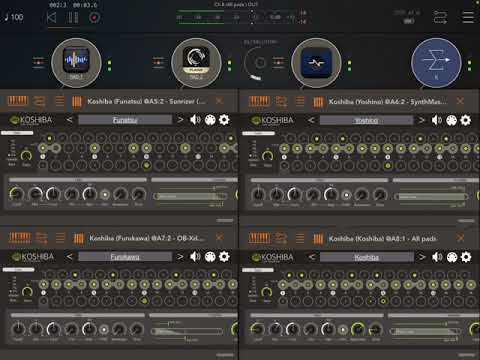Toggle first main-row step in Furukawa sequencer

pos(44,284)
